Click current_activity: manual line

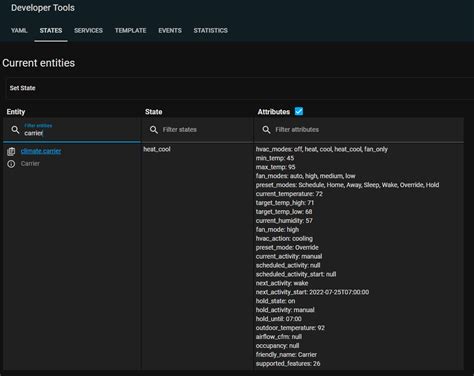(289, 256)
